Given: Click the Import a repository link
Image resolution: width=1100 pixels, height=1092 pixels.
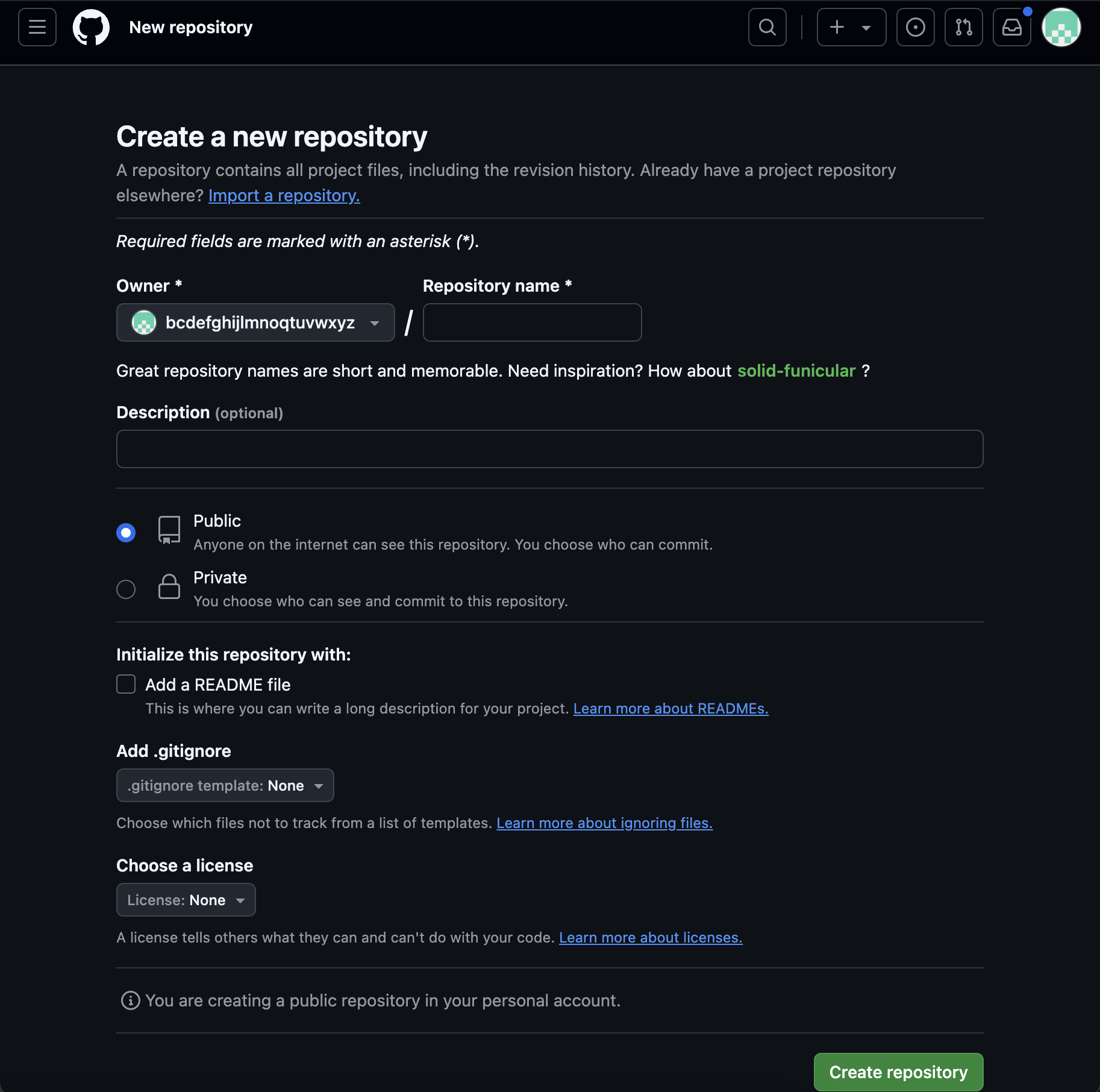Looking at the screenshot, I should 284,195.
